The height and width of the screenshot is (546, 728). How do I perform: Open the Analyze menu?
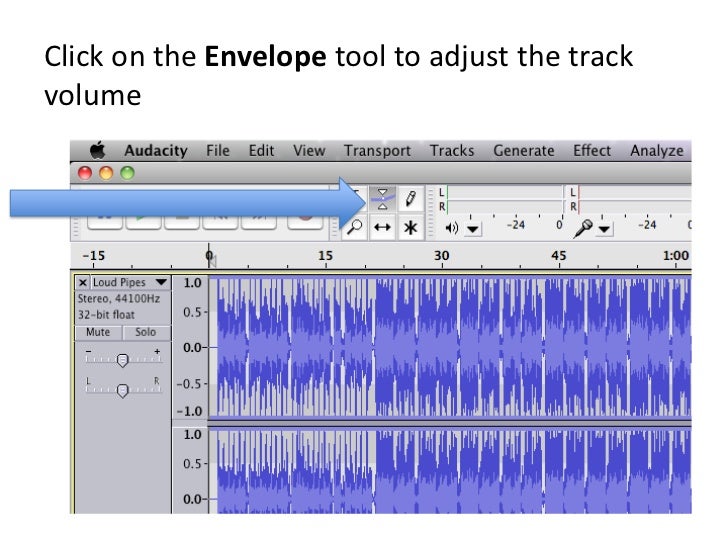pos(657,151)
